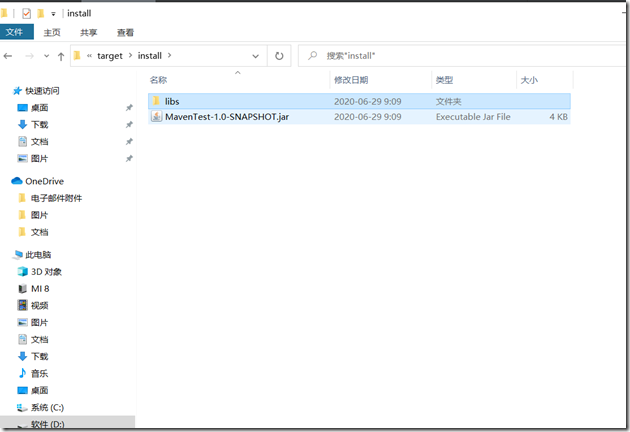The height and width of the screenshot is (432, 630).
Task: Open pinned 下载 under quick access
Action: point(39,125)
